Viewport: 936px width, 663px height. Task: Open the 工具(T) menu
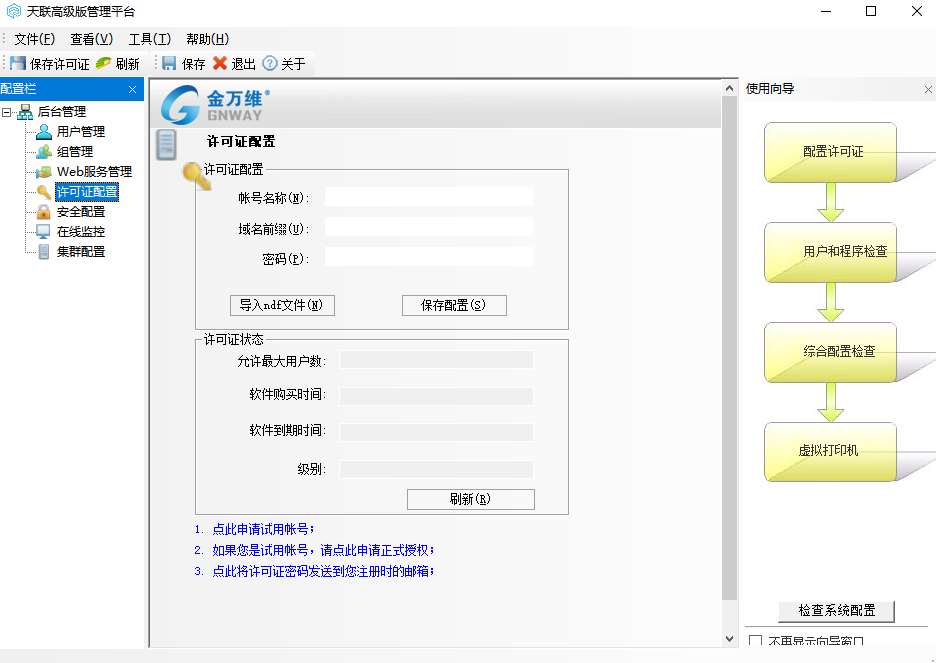pyautogui.click(x=150, y=39)
